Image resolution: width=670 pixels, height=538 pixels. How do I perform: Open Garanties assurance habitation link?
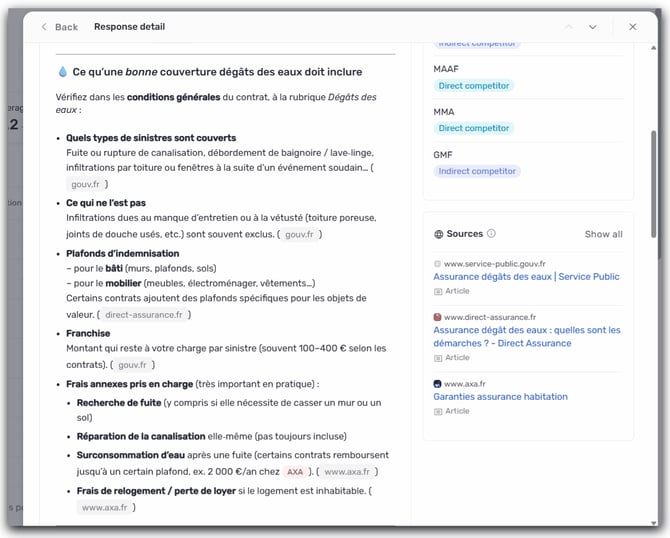[x=500, y=397]
